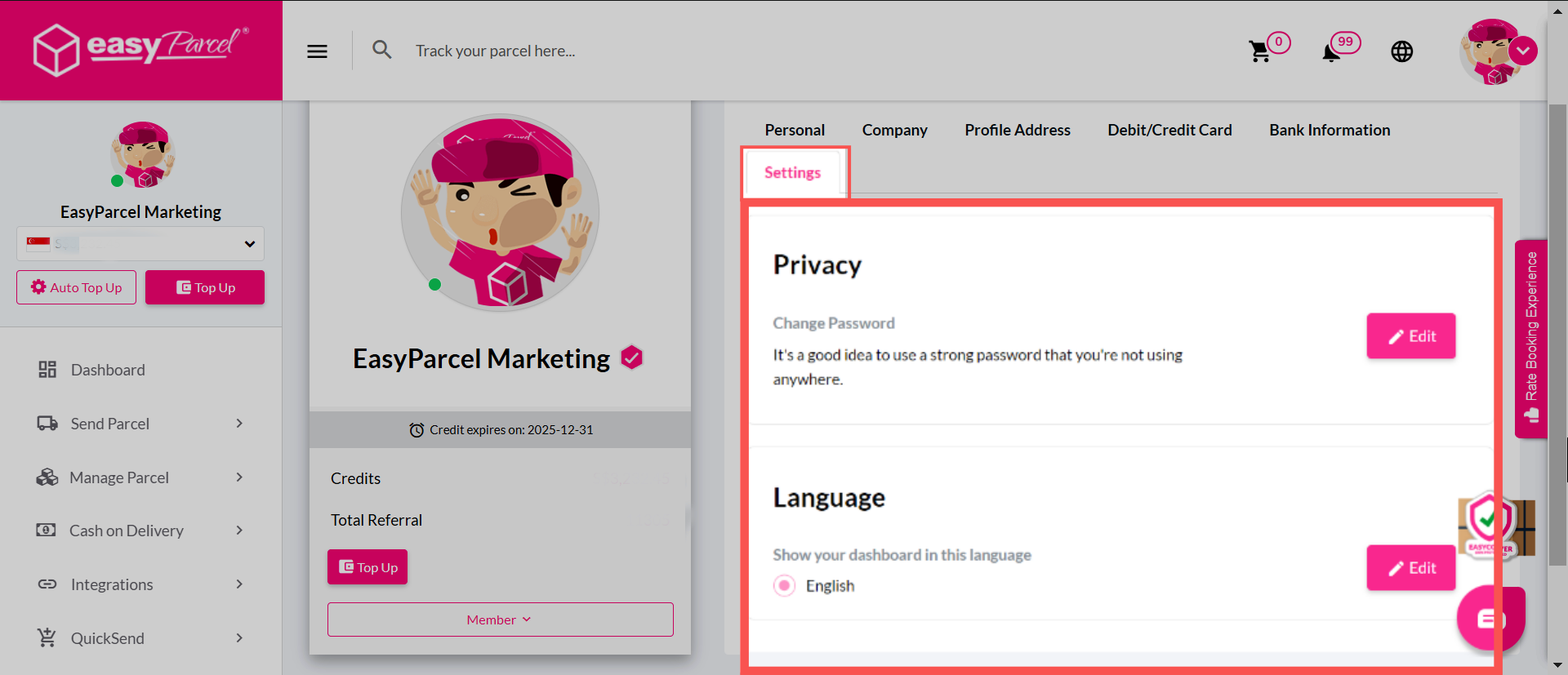Open Dashboard from sidebar
Screen dimensions: 1568x675
point(107,370)
